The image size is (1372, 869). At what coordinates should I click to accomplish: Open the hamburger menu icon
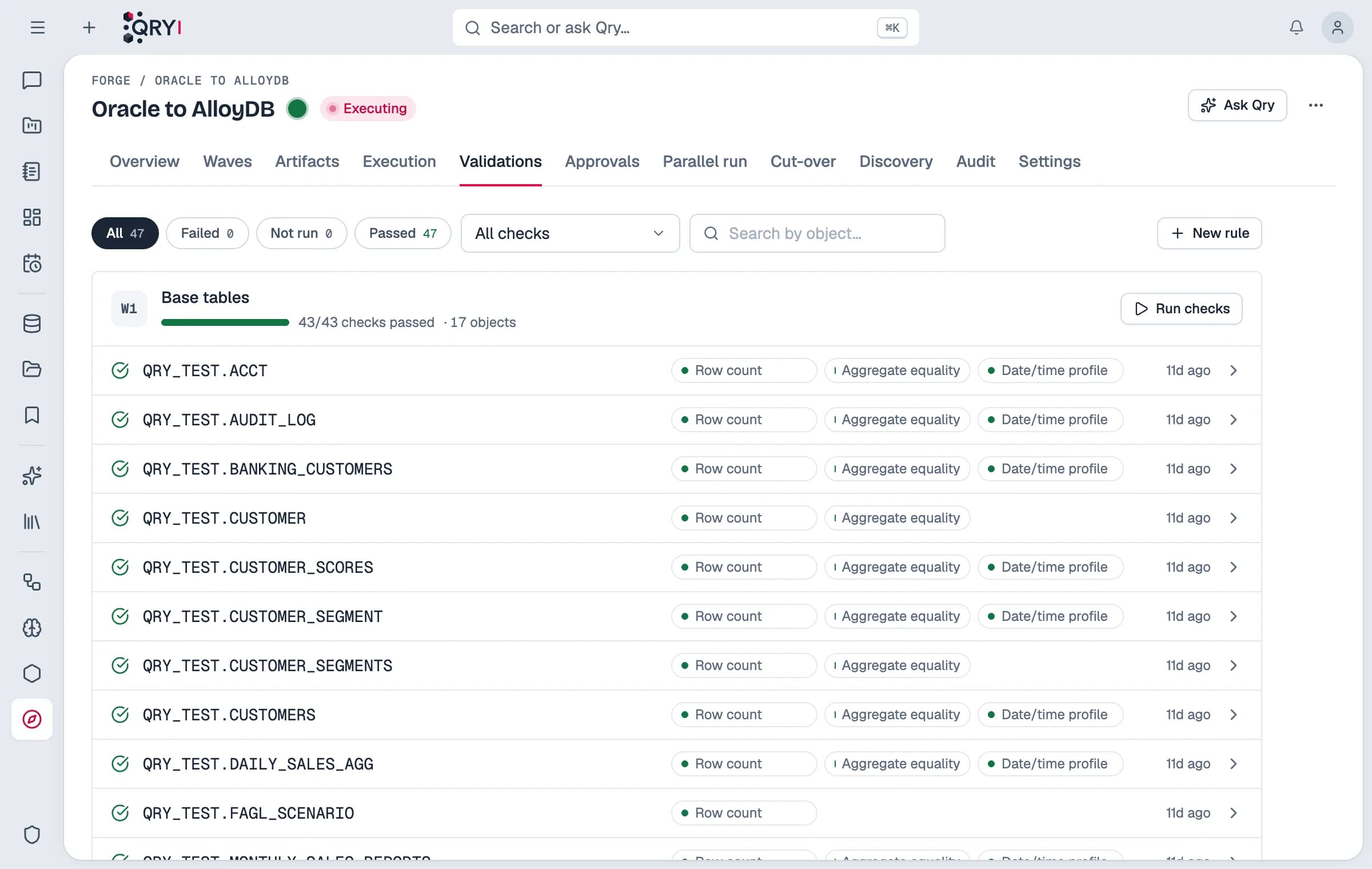[x=38, y=27]
